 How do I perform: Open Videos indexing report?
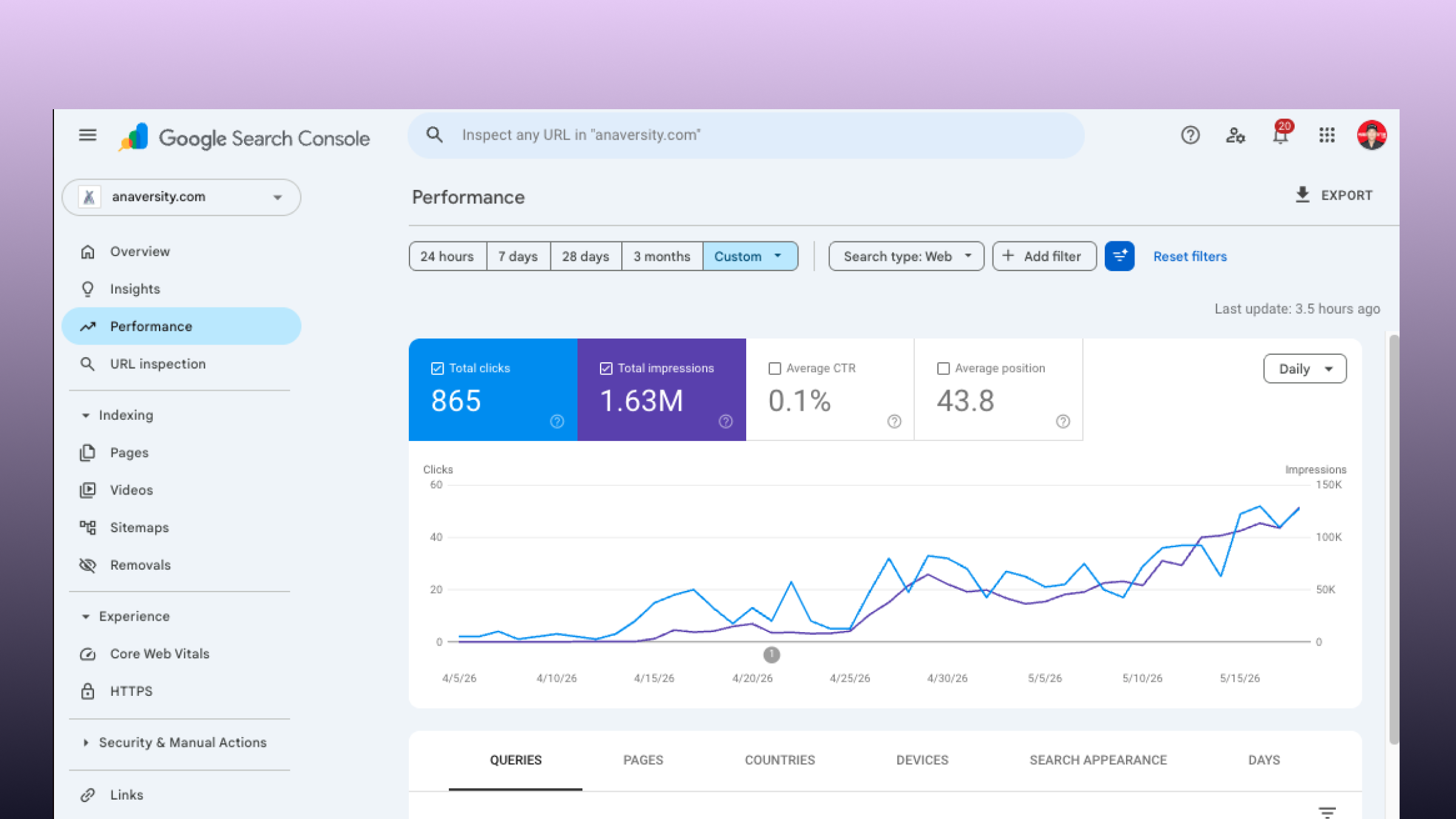click(181, 490)
